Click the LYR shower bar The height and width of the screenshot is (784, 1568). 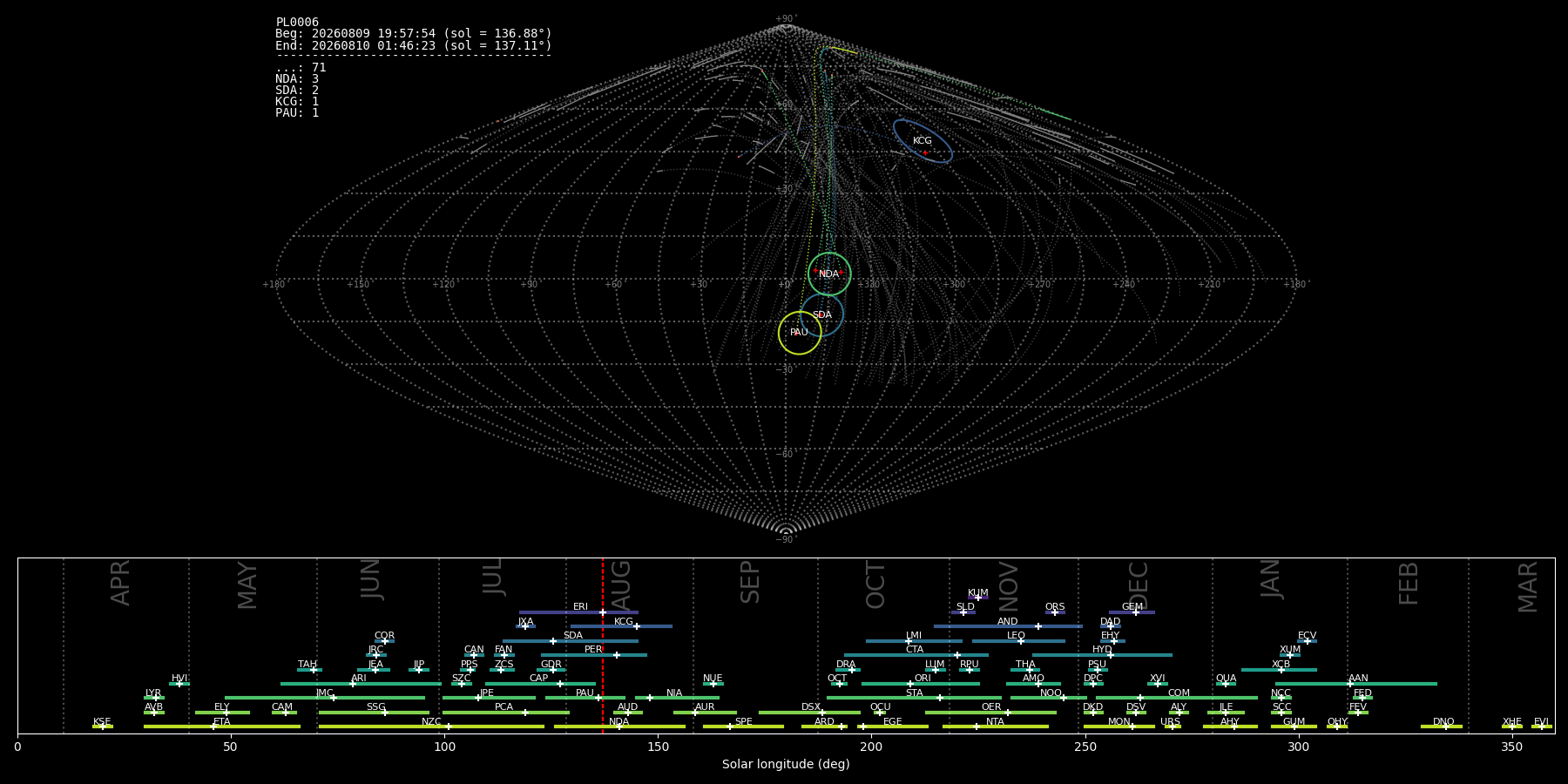point(154,698)
